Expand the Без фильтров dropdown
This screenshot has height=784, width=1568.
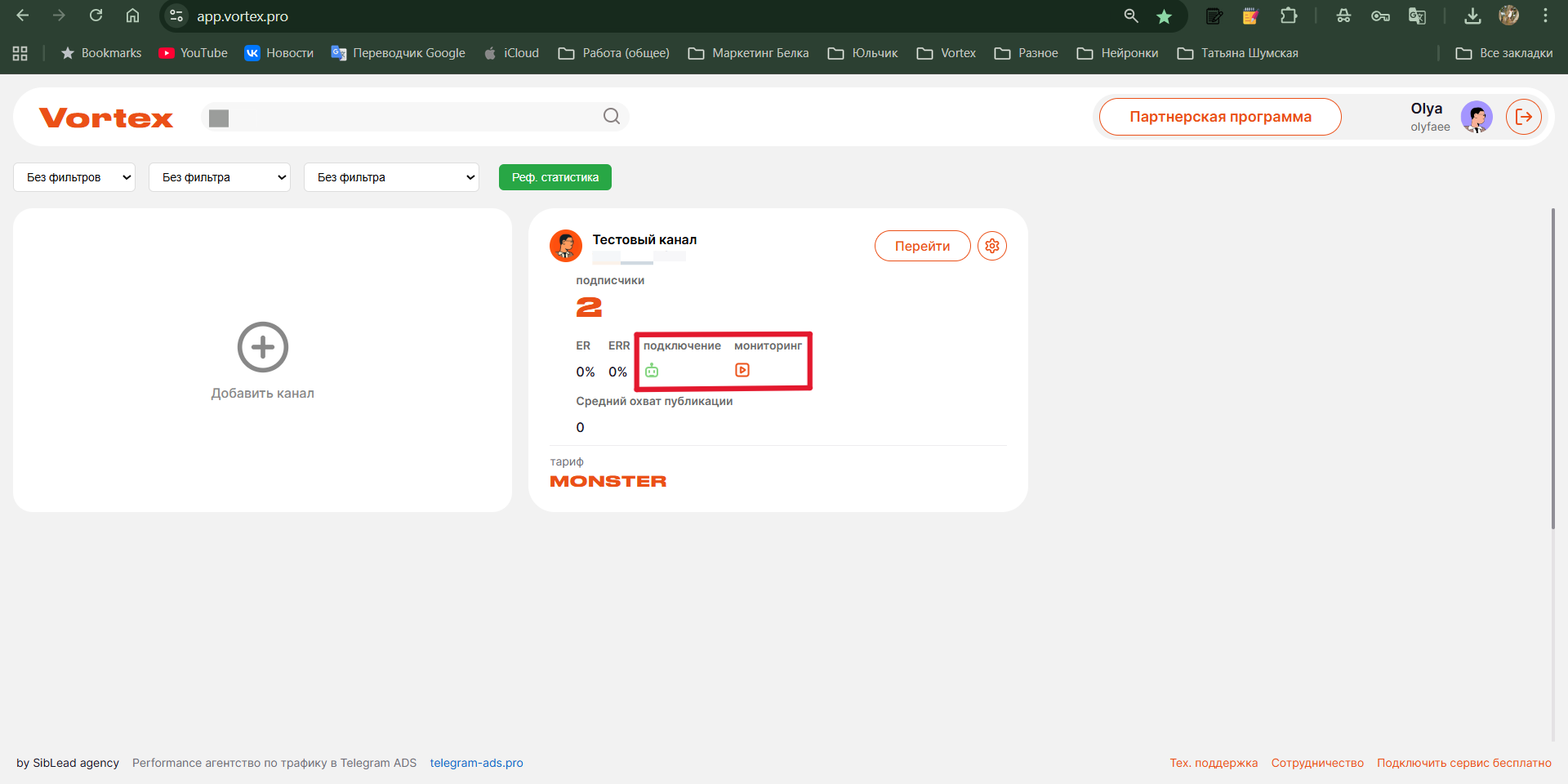[x=74, y=177]
